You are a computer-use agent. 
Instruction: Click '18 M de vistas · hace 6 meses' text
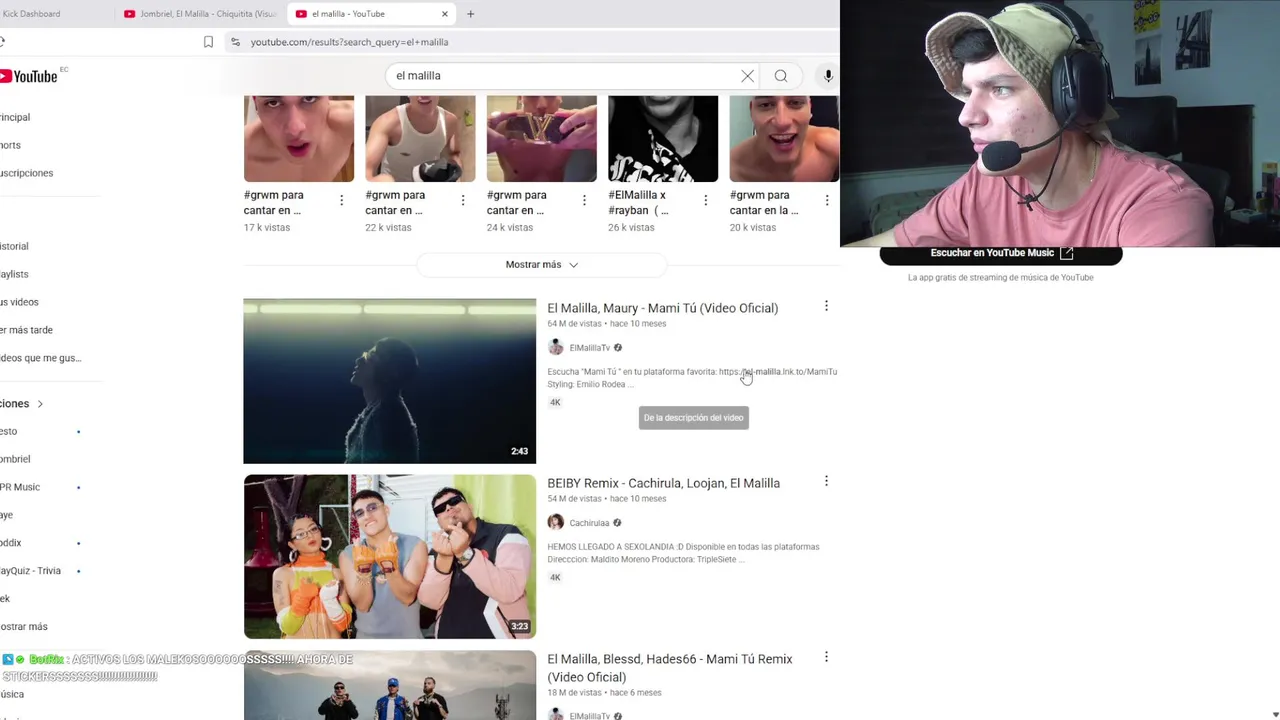point(604,693)
